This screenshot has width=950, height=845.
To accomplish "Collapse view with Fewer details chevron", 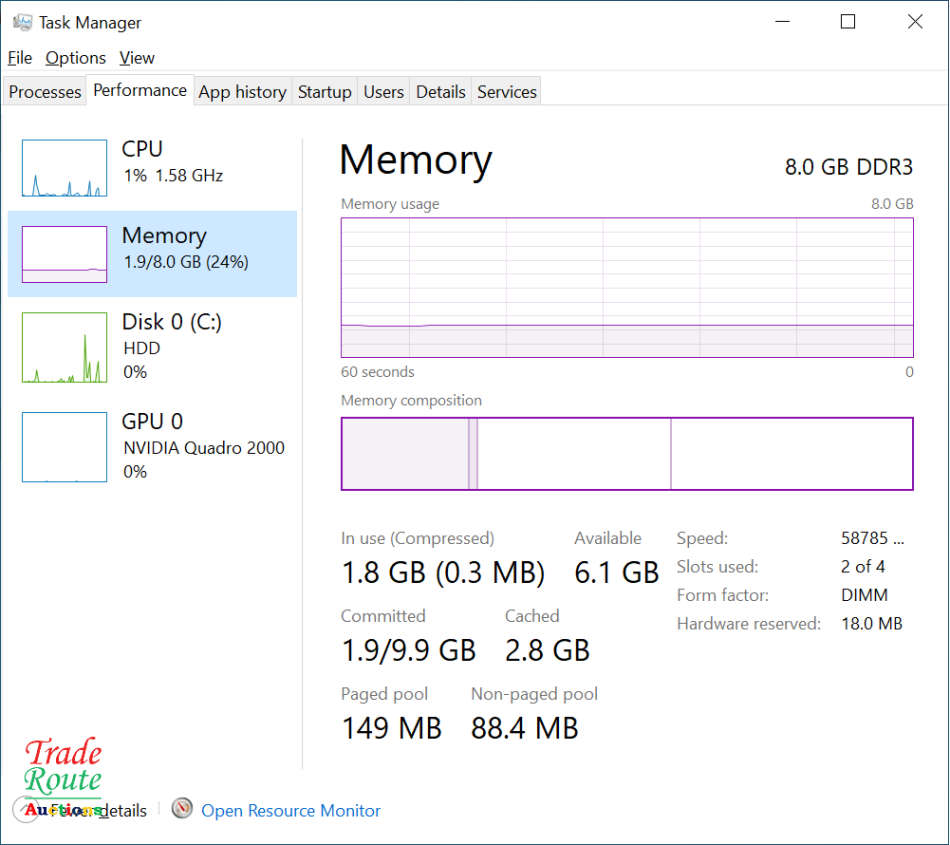I will (x=24, y=809).
